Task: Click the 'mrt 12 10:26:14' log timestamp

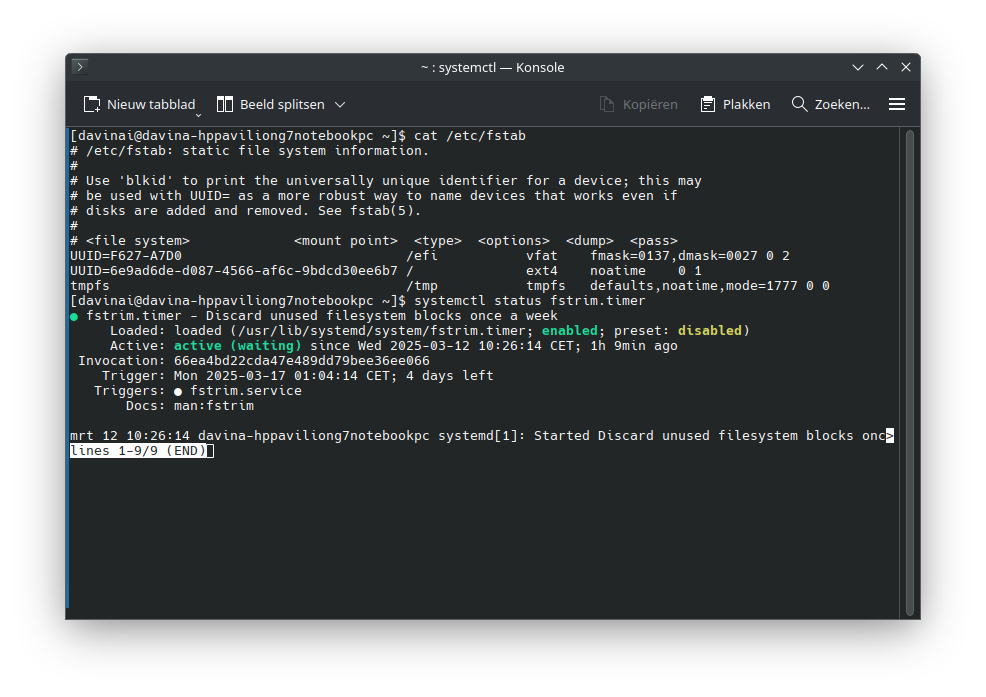Action: point(130,436)
